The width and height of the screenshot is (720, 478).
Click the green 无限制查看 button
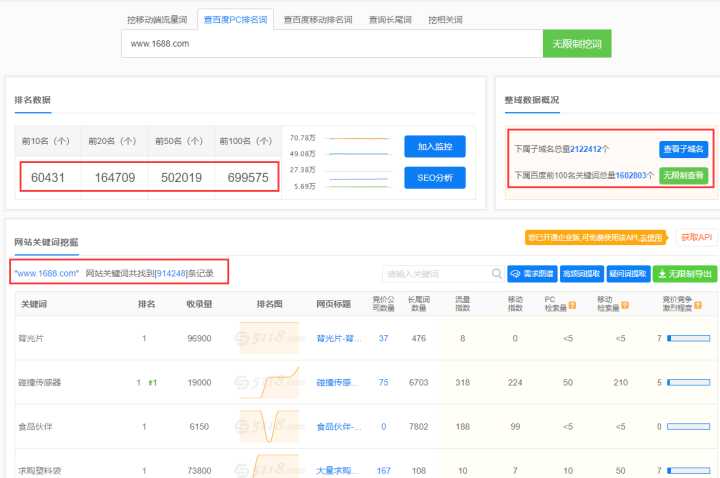pyautogui.click(x=683, y=175)
